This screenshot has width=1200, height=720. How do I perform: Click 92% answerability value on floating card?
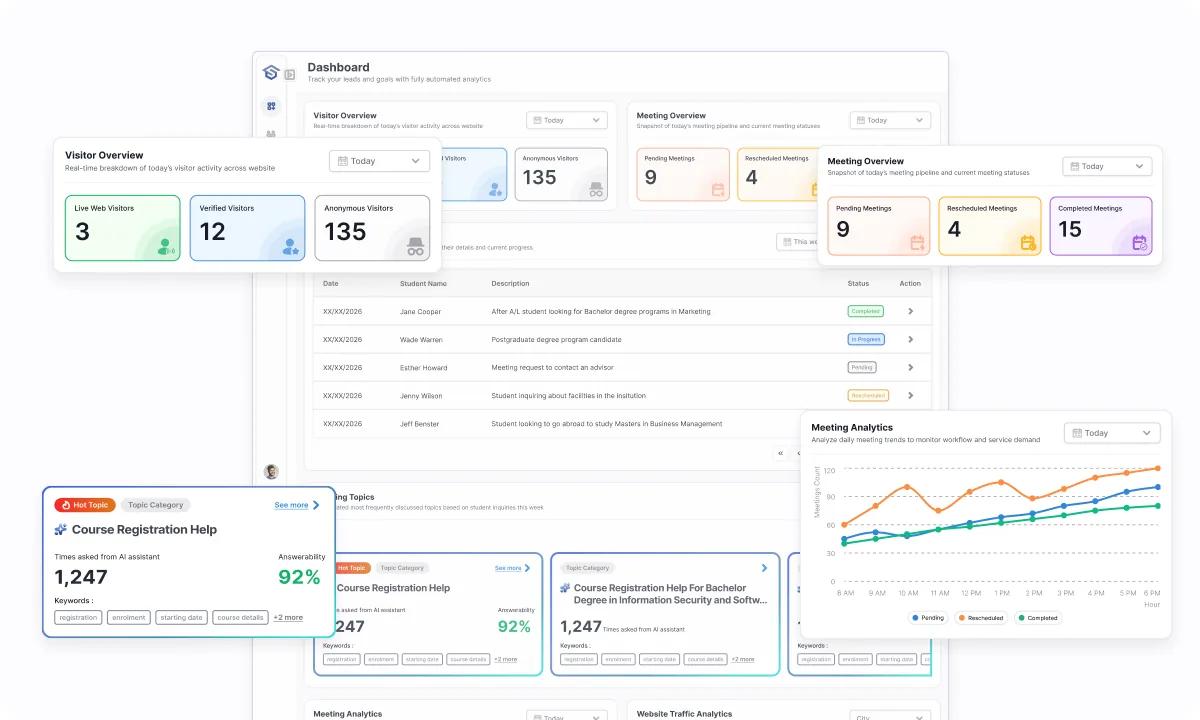(299, 577)
